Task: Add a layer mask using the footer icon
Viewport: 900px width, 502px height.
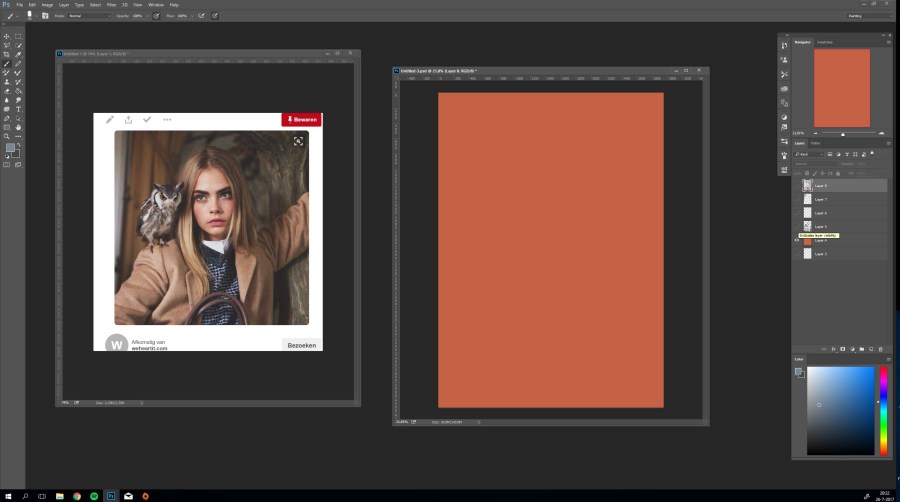Action: point(842,349)
